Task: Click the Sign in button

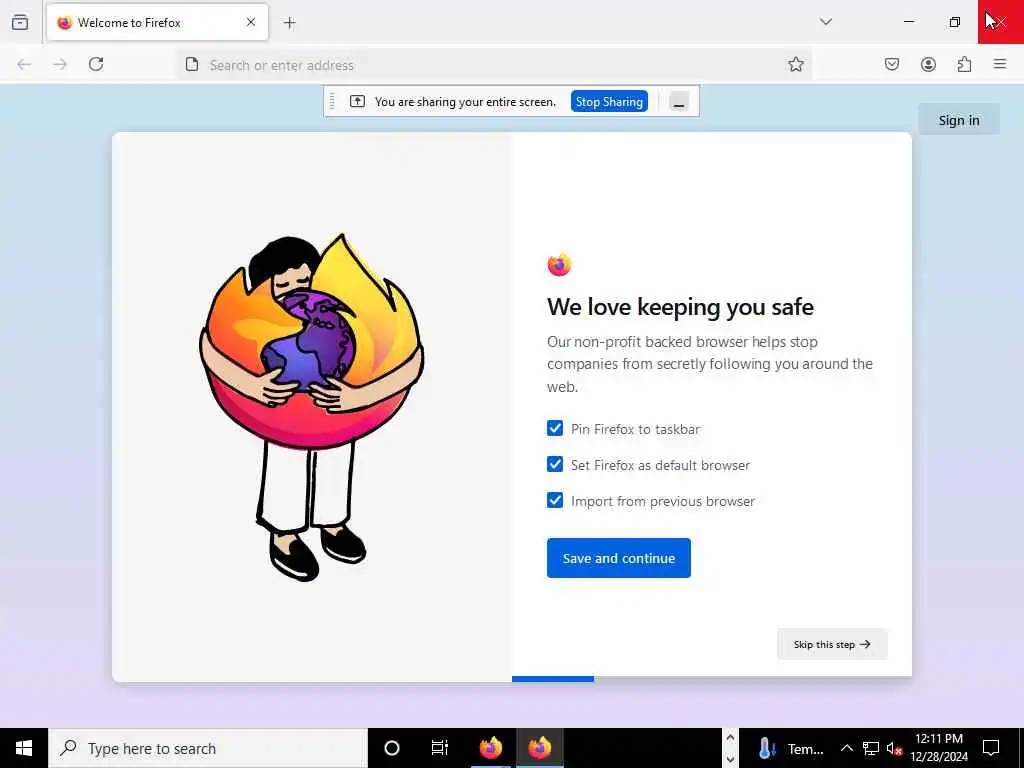Action: click(959, 120)
